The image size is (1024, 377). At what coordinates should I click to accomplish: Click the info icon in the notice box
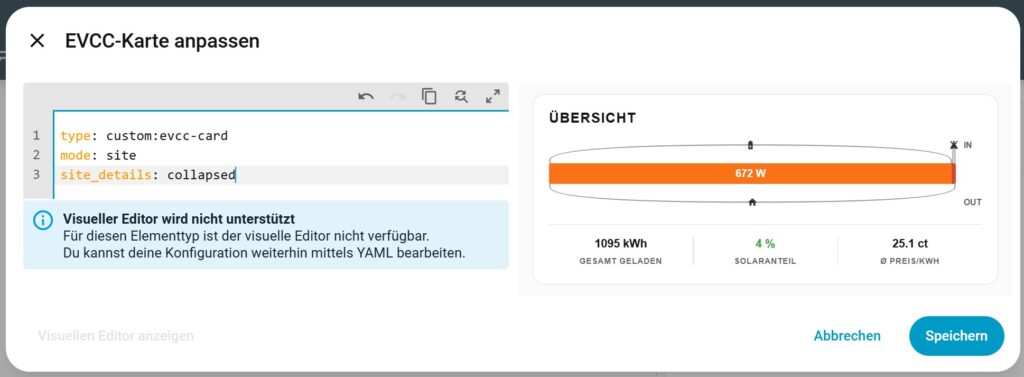(42, 221)
